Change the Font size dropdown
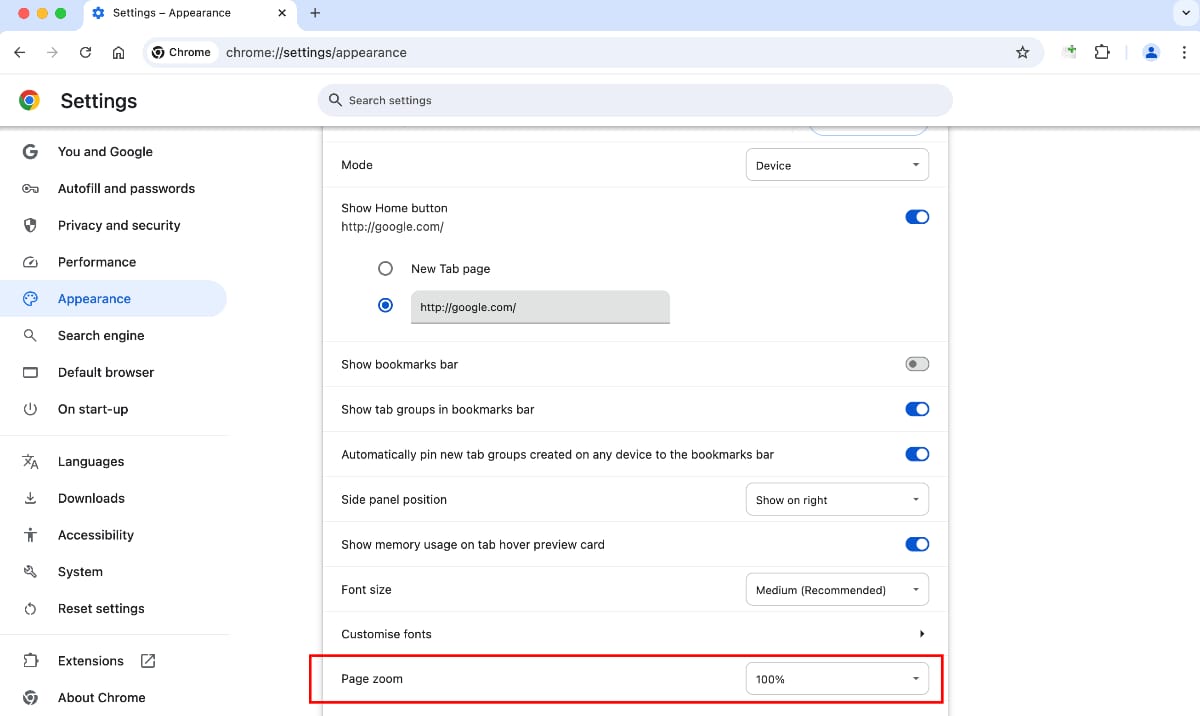1200x716 pixels. pyautogui.click(x=837, y=589)
